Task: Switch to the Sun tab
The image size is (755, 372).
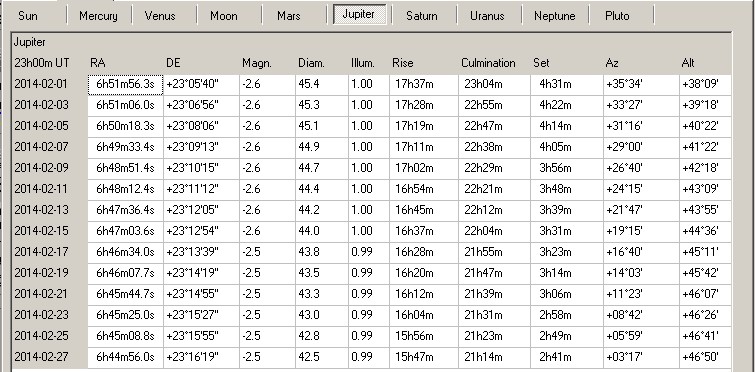Action: click(28, 15)
